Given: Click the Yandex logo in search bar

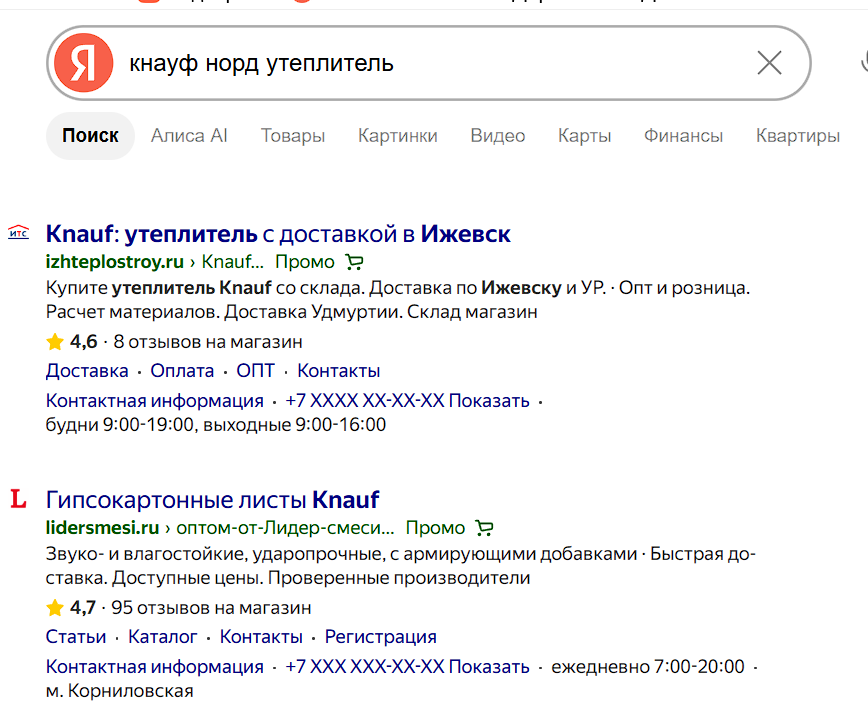Looking at the screenshot, I should tap(84, 63).
